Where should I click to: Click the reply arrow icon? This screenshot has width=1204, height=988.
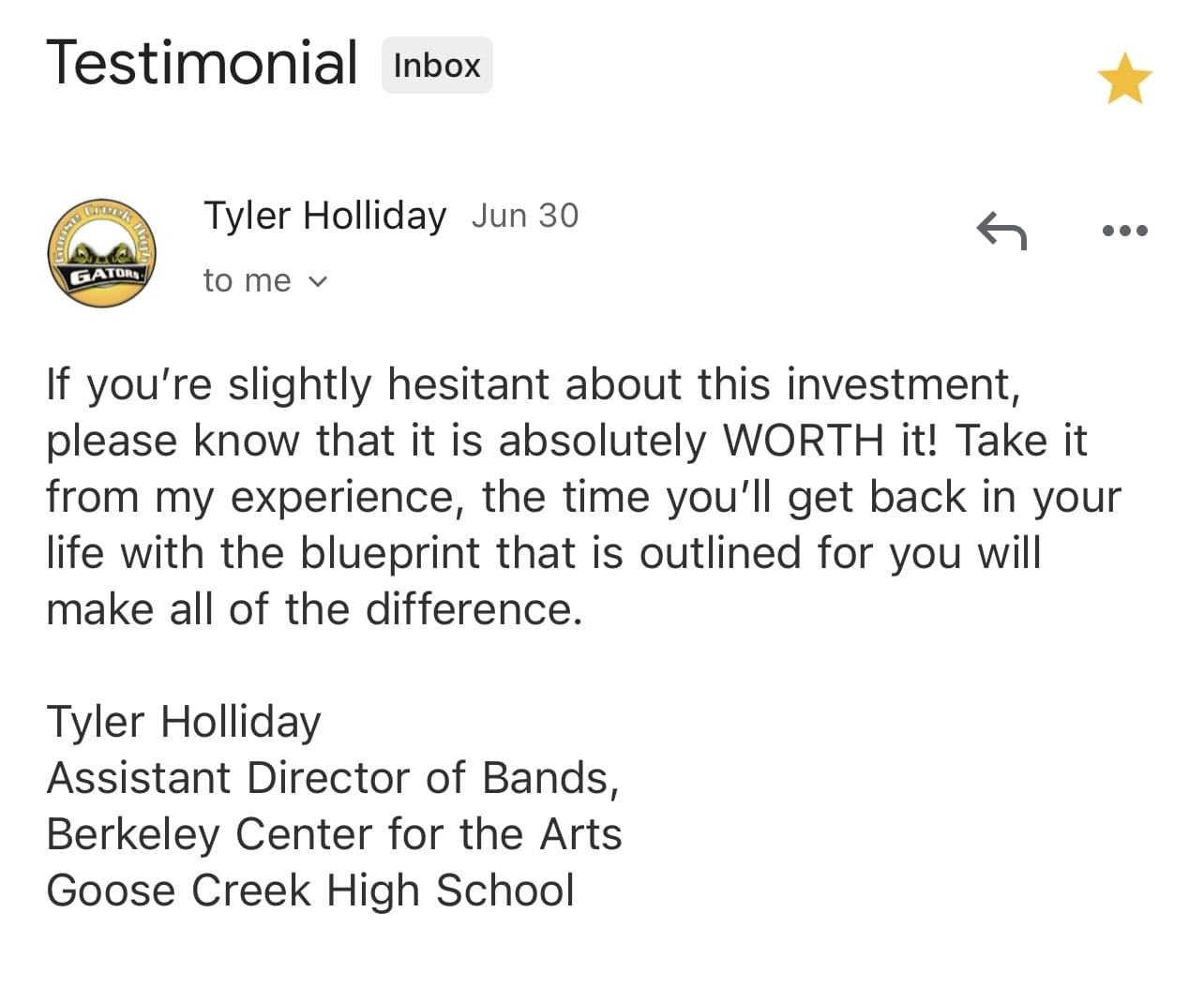pos(1001,231)
